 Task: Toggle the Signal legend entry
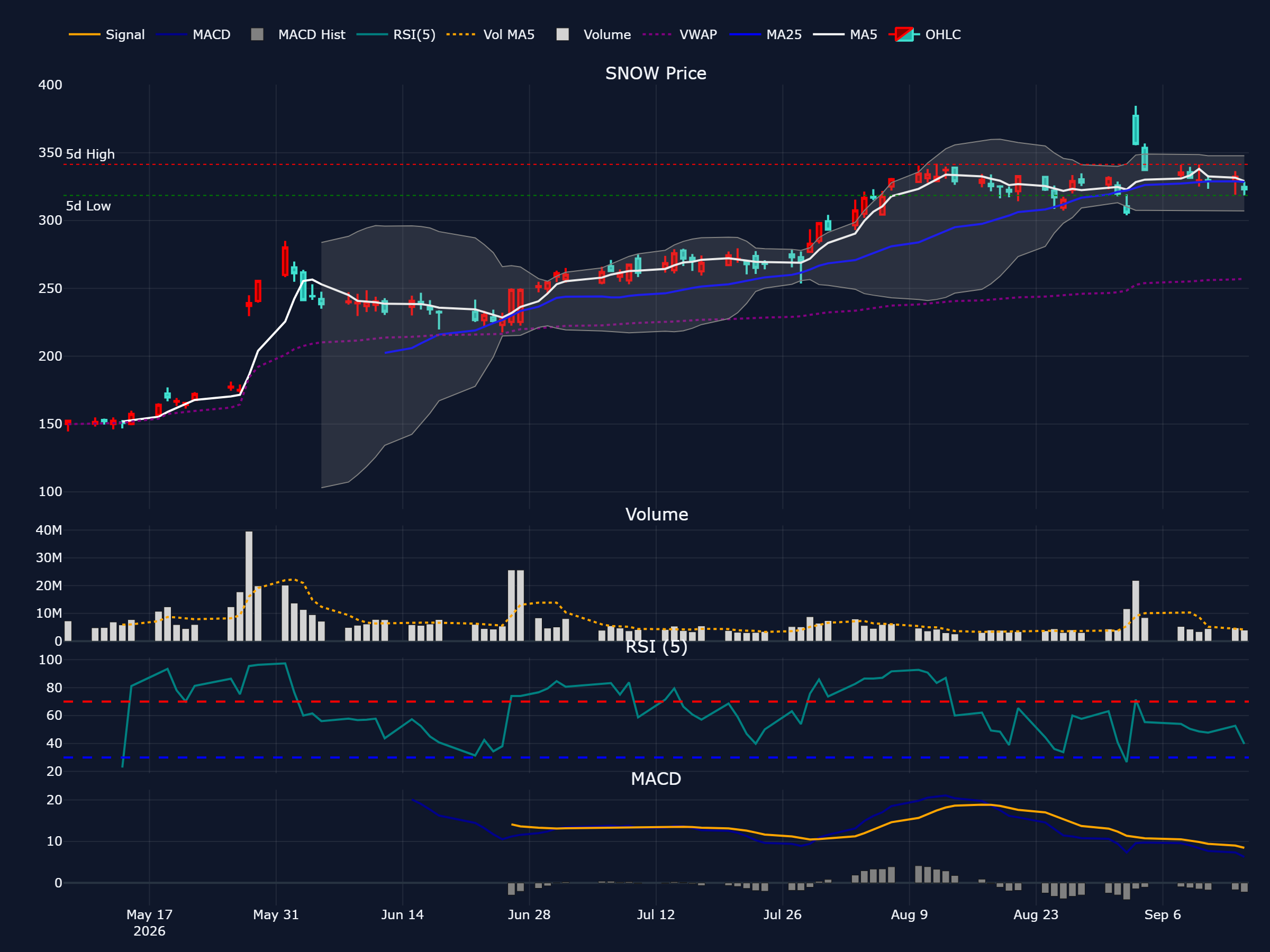tap(107, 34)
